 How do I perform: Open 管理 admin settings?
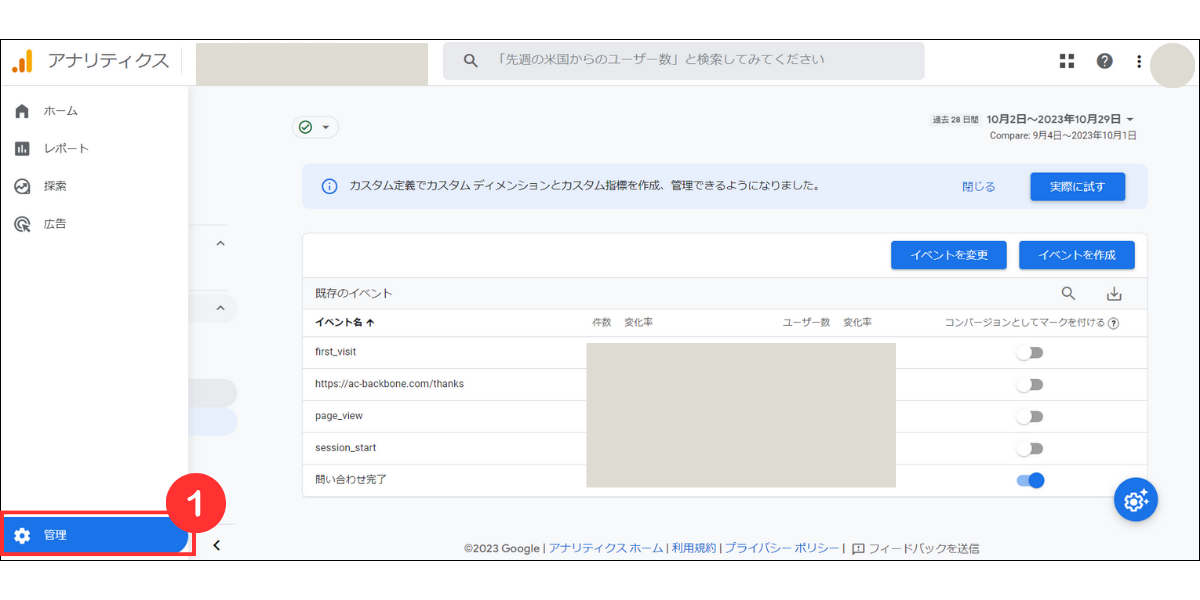tap(95, 535)
